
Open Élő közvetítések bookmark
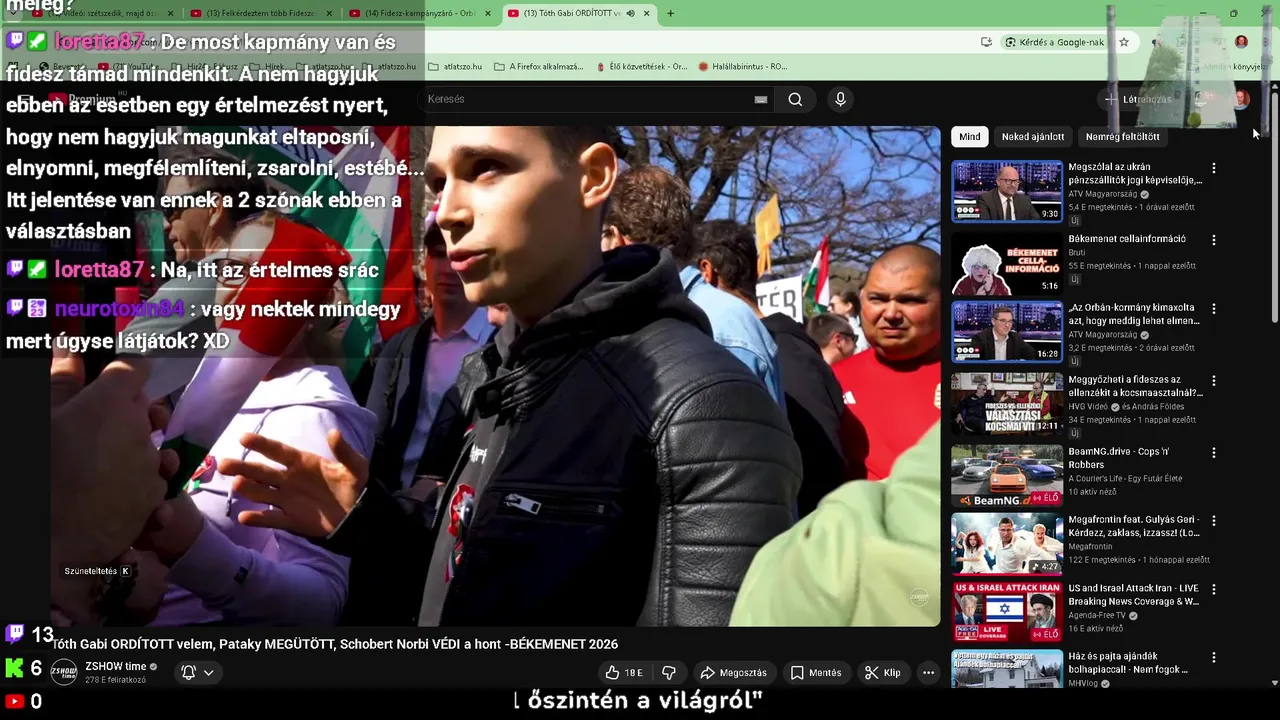click(x=641, y=67)
